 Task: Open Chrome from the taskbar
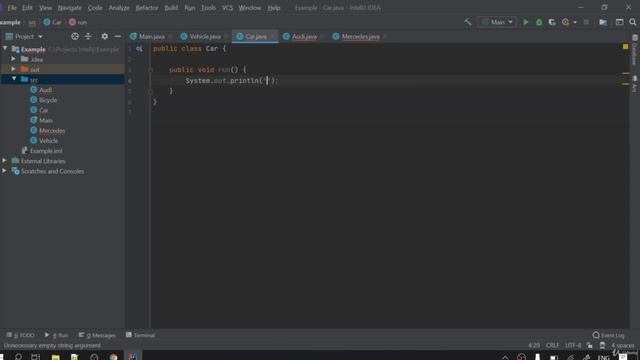click(113, 357)
